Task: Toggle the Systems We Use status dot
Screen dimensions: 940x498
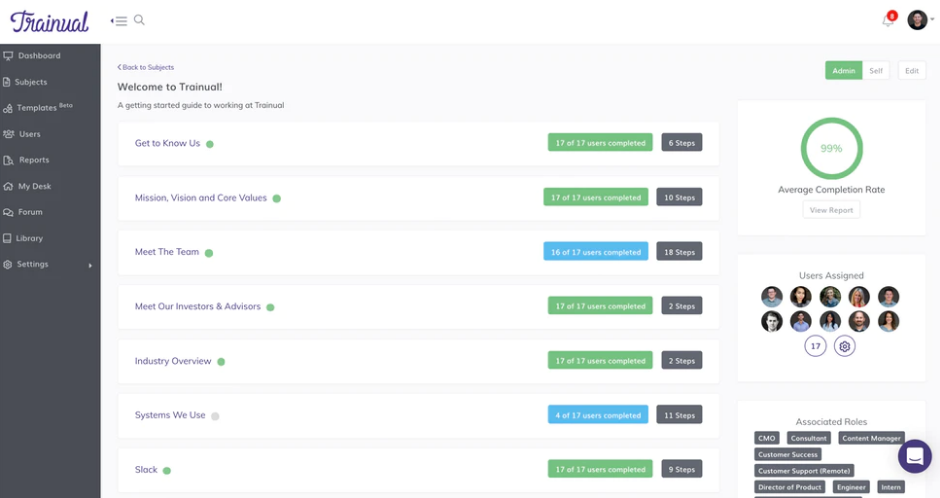Action: (215, 416)
